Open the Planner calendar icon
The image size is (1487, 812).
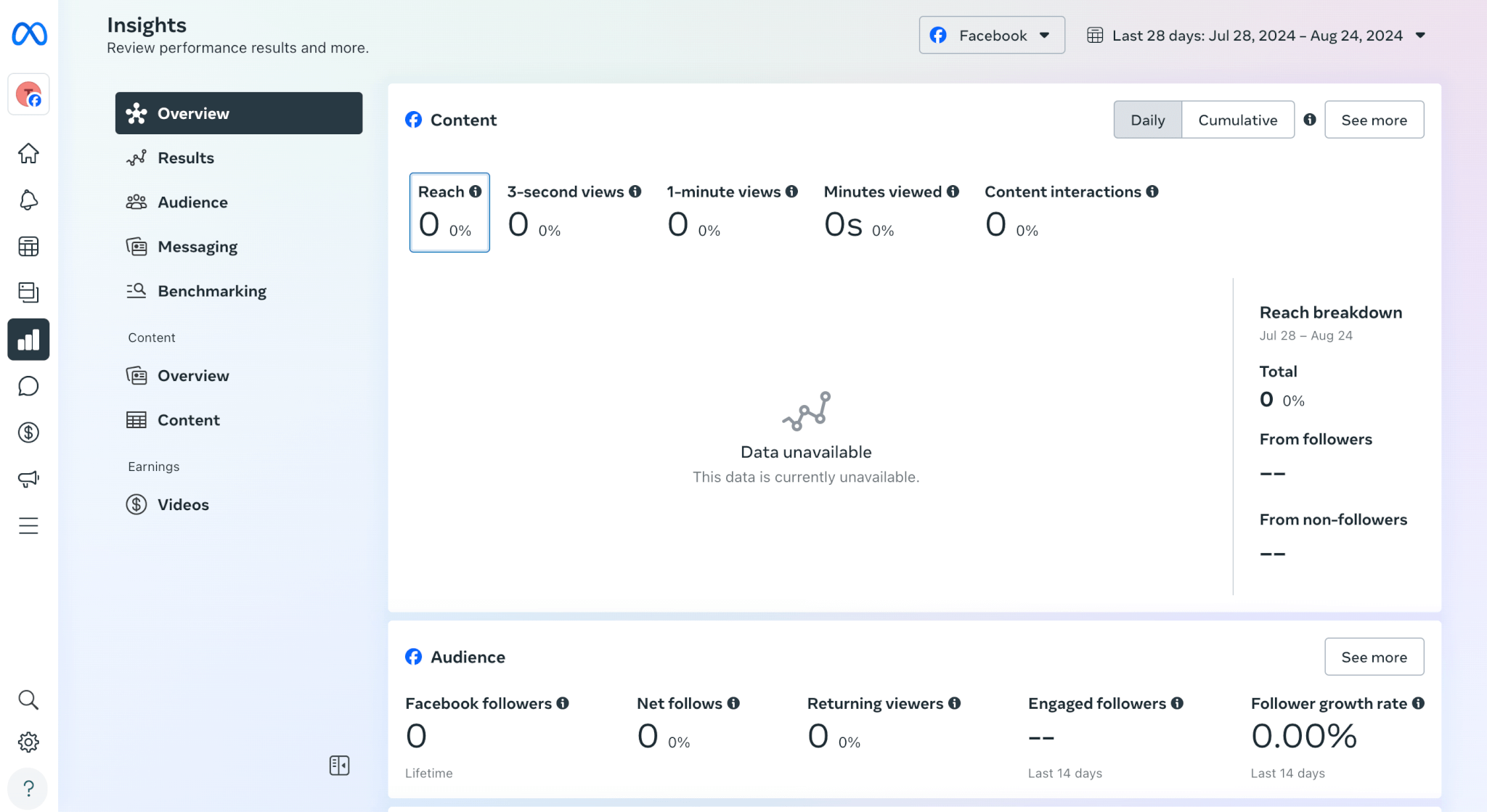tap(28, 247)
